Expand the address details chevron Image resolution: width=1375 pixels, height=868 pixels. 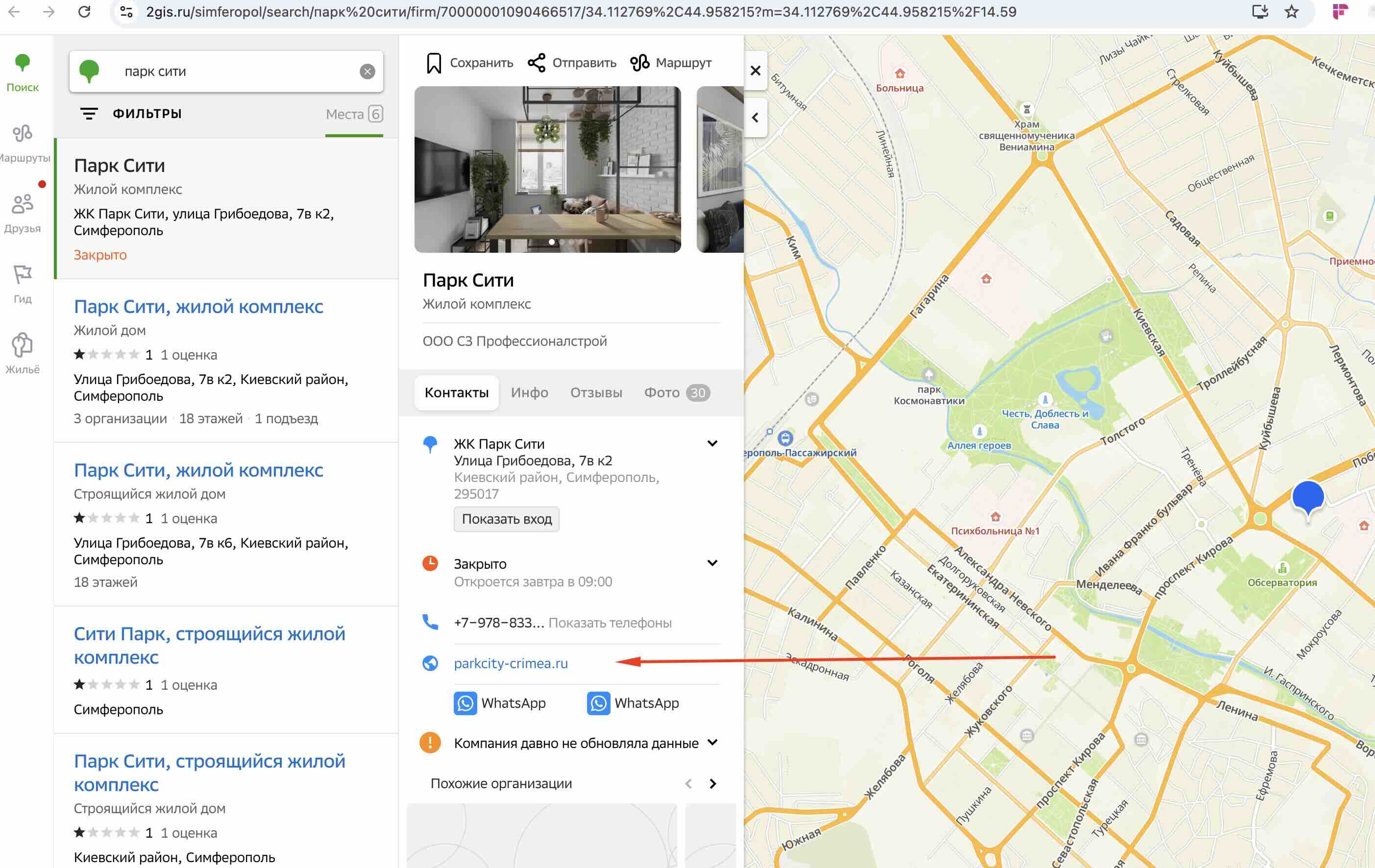tap(712, 443)
